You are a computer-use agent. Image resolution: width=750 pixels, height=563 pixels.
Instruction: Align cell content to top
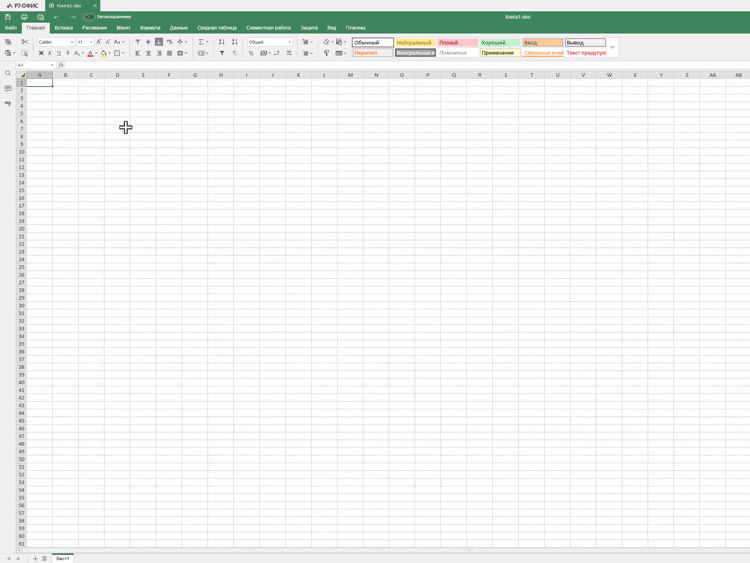138,42
